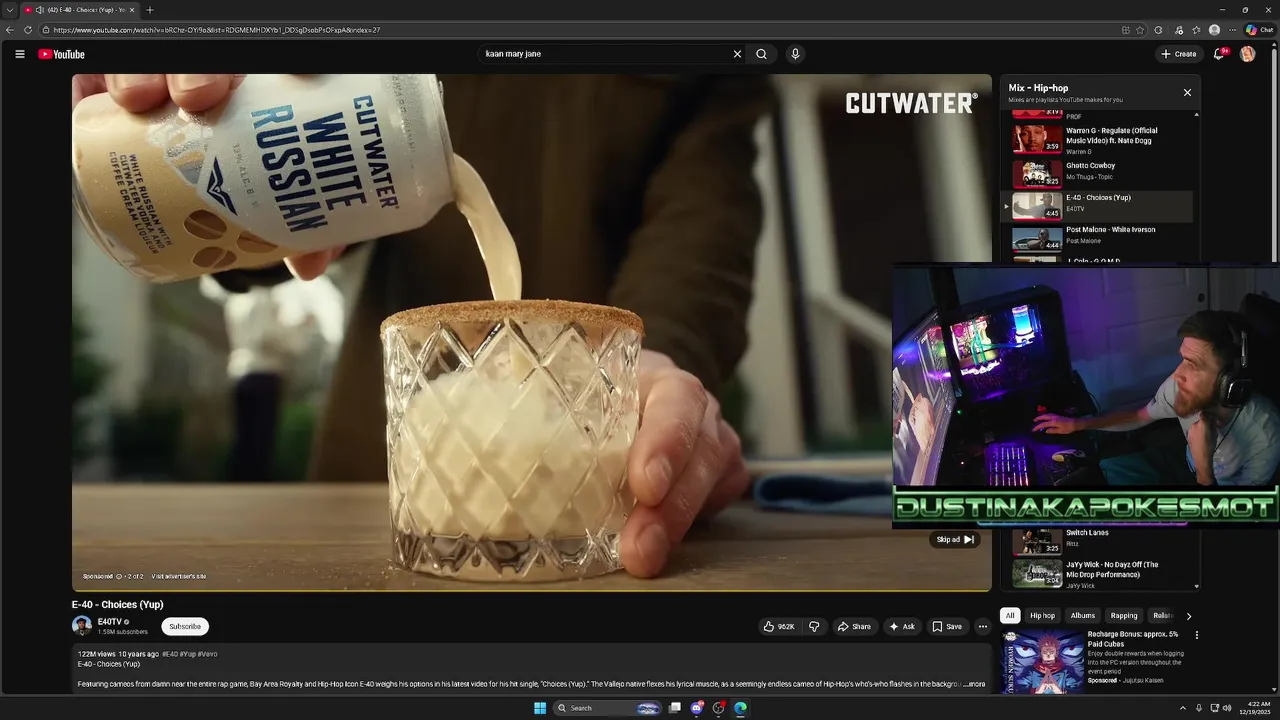This screenshot has height=720, width=1280.
Task: Open Recharge Bonus sponsored ad thumbnail
Action: (1043, 661)
